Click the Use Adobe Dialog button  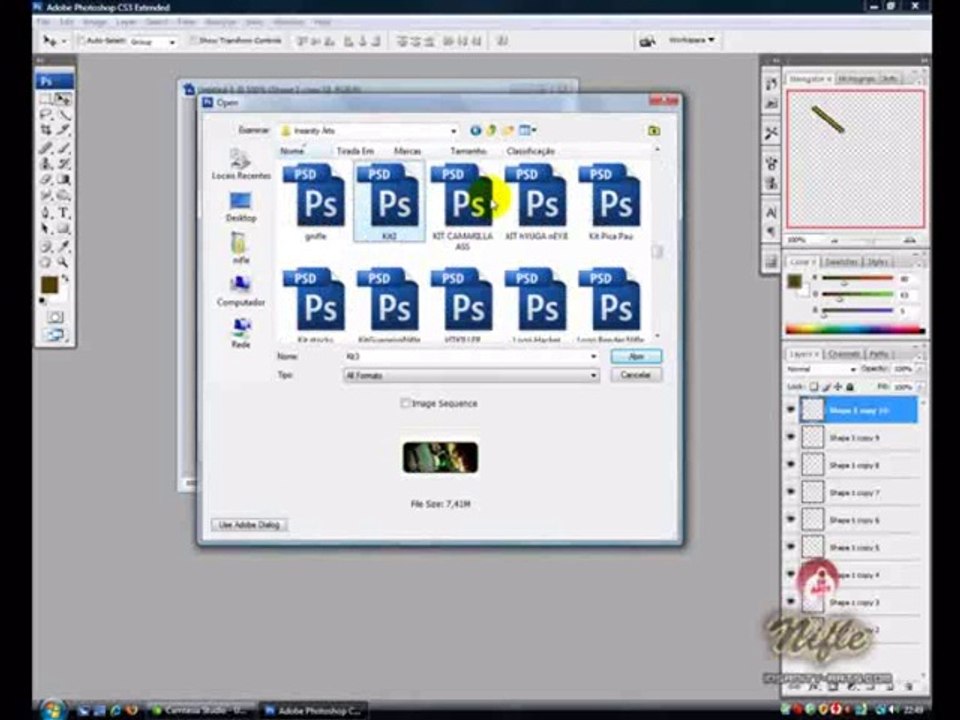click(249, 525)
